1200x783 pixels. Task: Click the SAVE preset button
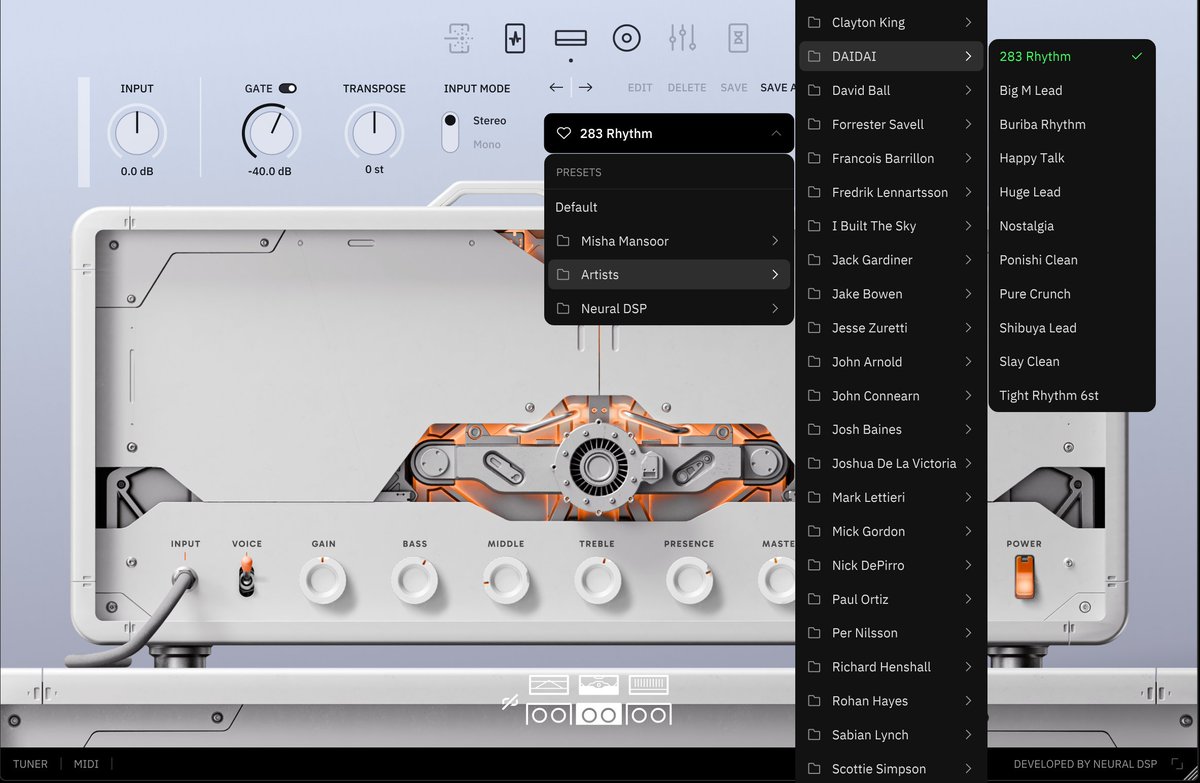tap(734, 88)
